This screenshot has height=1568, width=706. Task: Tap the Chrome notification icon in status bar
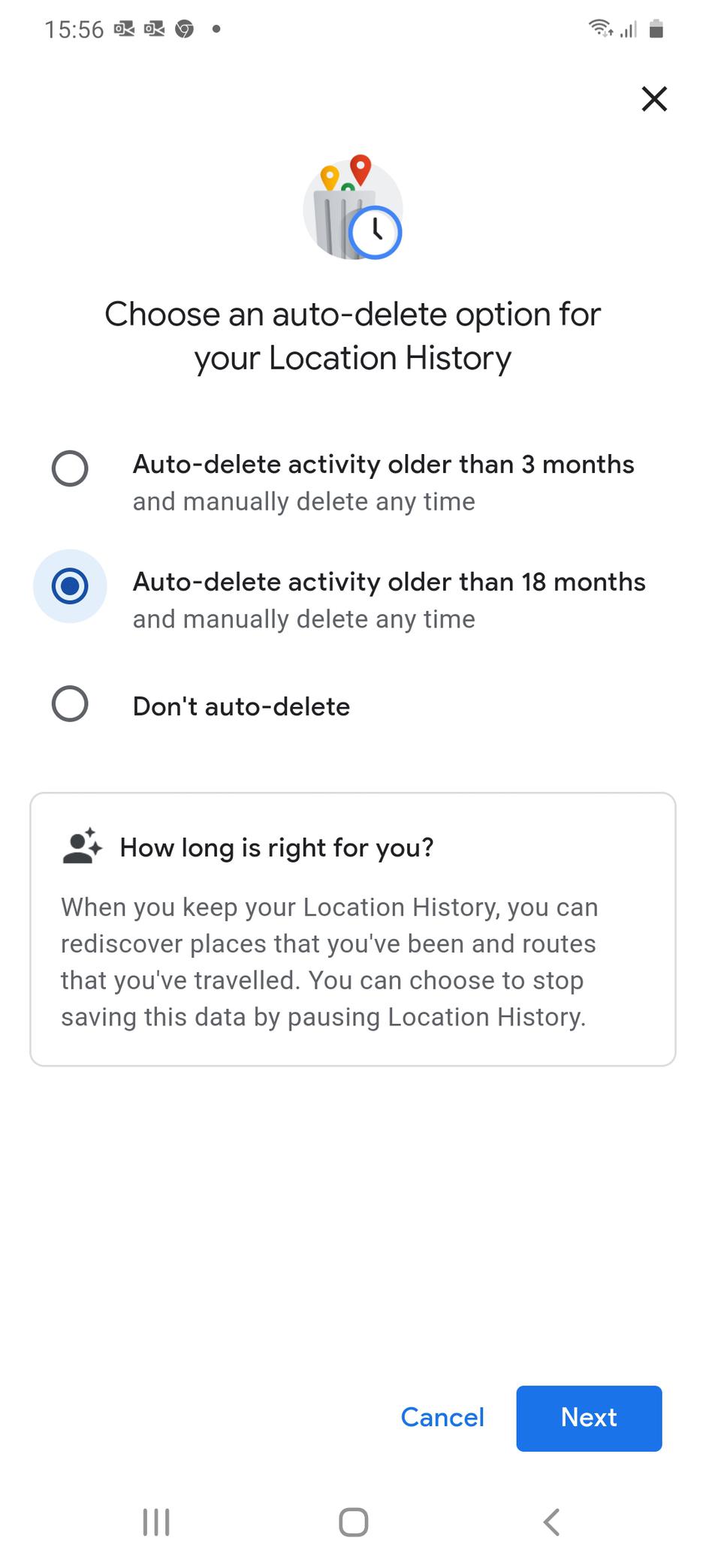click(184, 29)
